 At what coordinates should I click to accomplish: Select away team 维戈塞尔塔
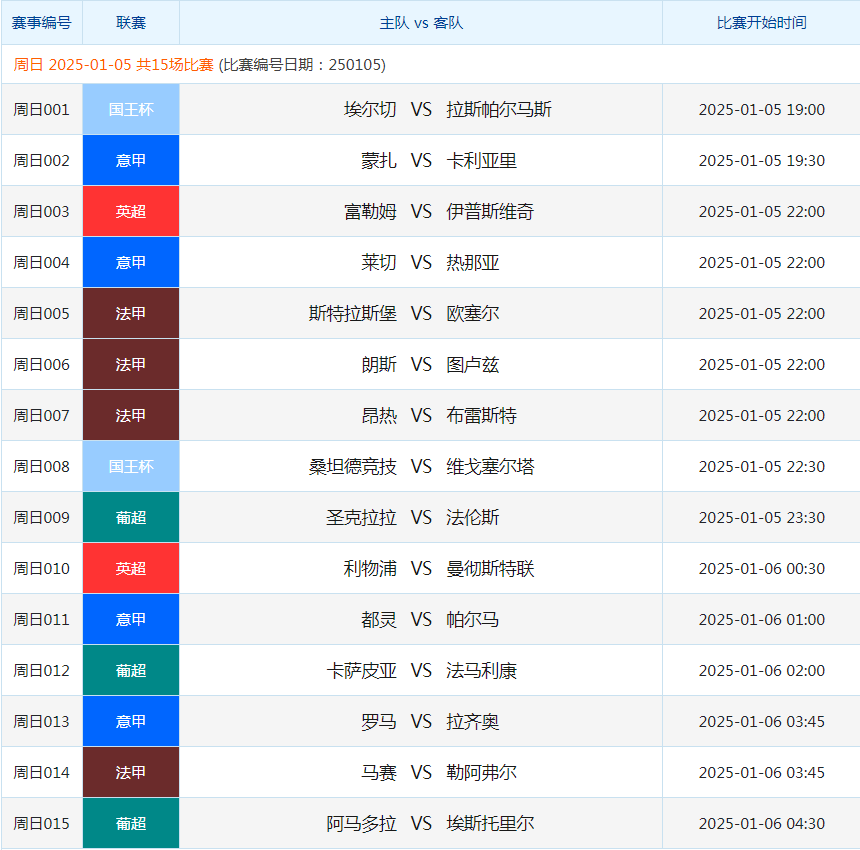click(490, 467)
